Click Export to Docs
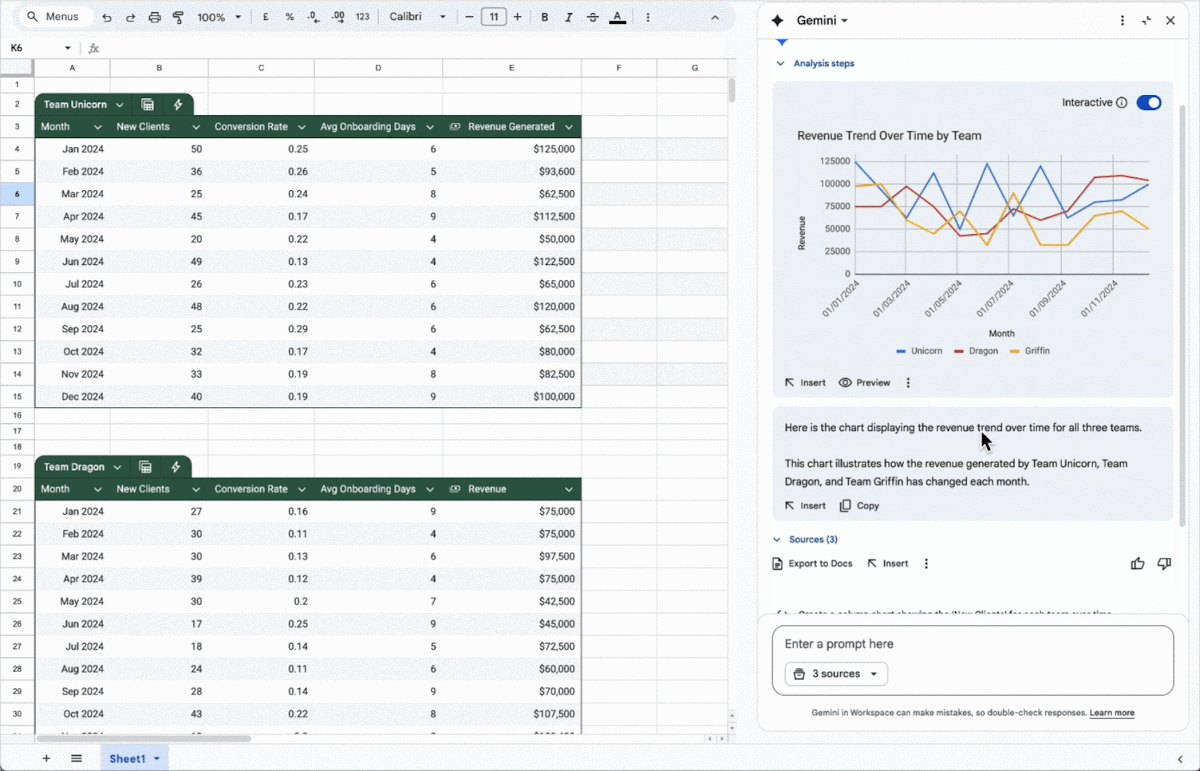 point(812,564)
